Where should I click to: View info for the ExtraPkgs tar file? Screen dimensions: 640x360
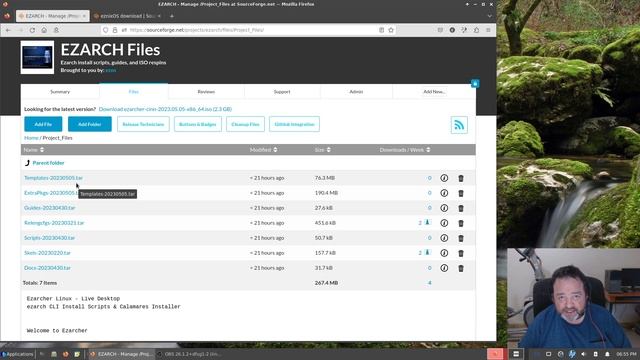[444, 193]
